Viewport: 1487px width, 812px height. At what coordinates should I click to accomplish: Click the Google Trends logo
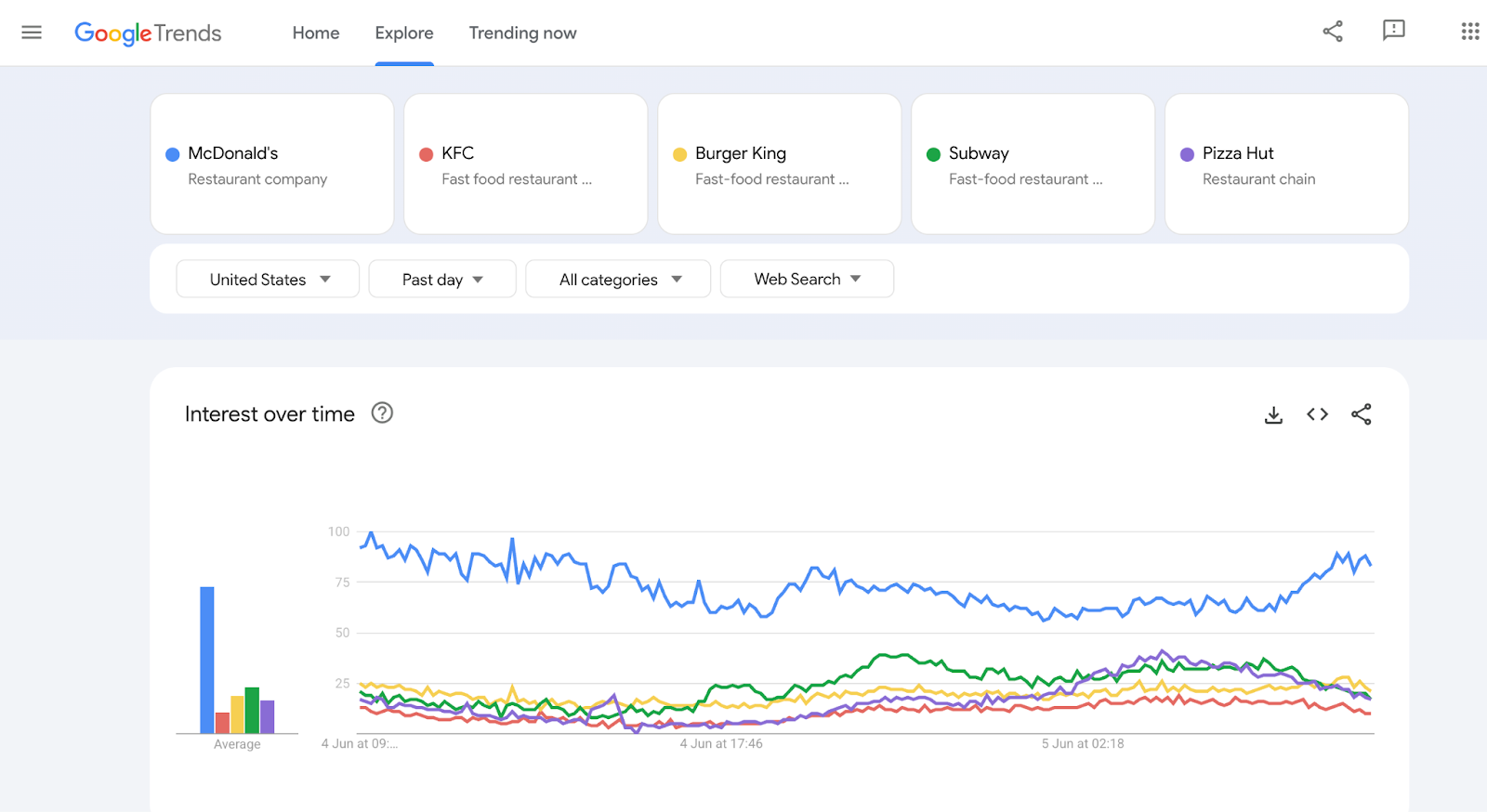click(148, 33)
